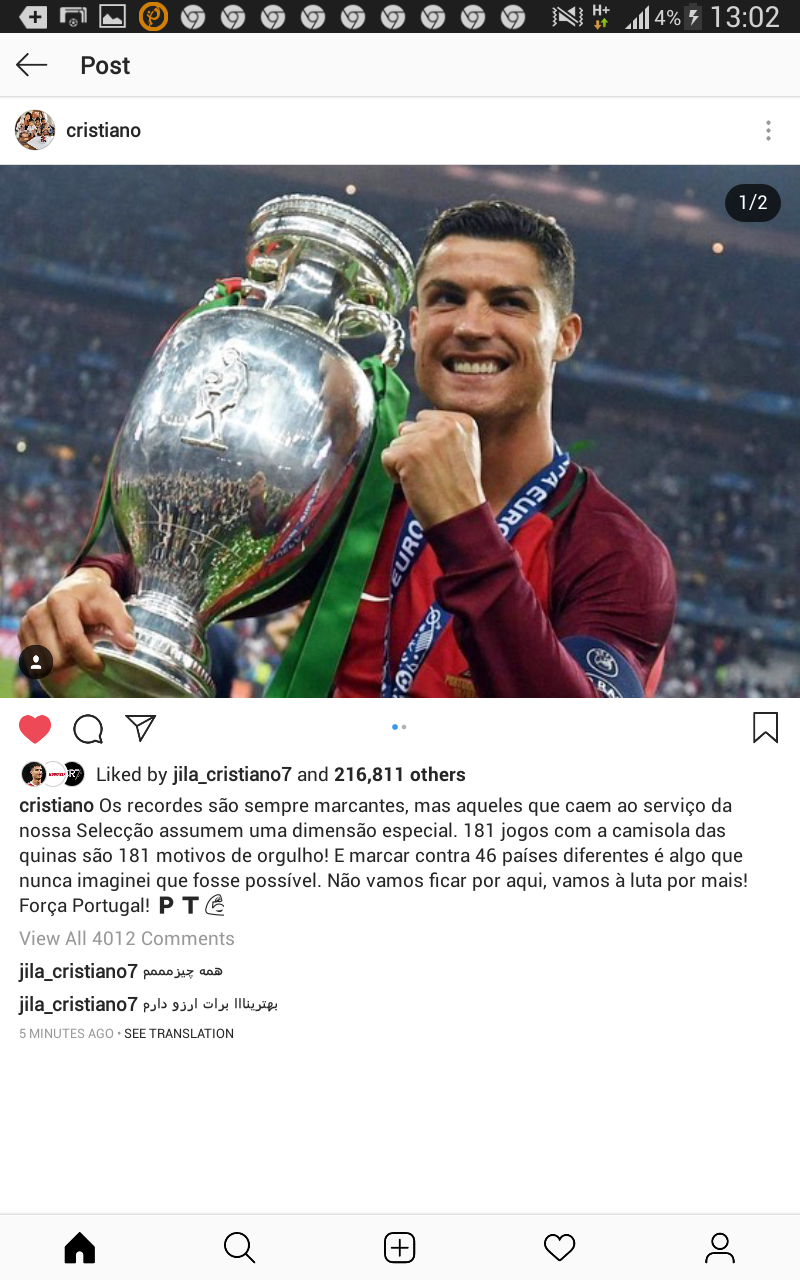The height and width of the screenshot is (1280, 800).
Task: View All 4012 Comments
Action: [127, 938]
